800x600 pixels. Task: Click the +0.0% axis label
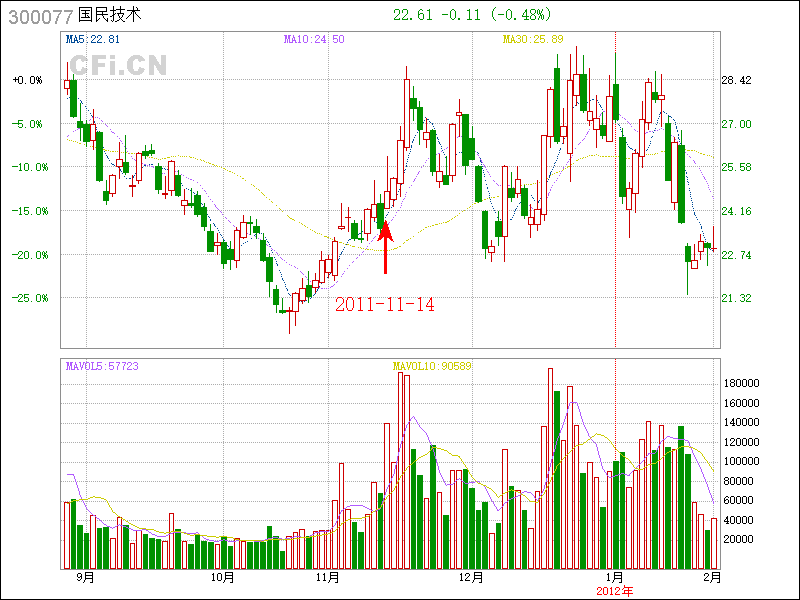(x=28, y=81)
